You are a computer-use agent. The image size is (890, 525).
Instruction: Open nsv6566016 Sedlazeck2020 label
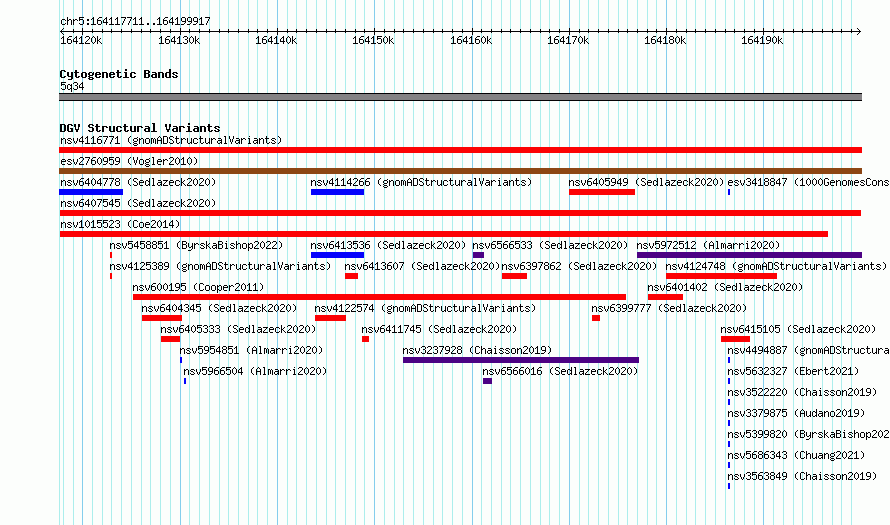click(x=560, y=371)
